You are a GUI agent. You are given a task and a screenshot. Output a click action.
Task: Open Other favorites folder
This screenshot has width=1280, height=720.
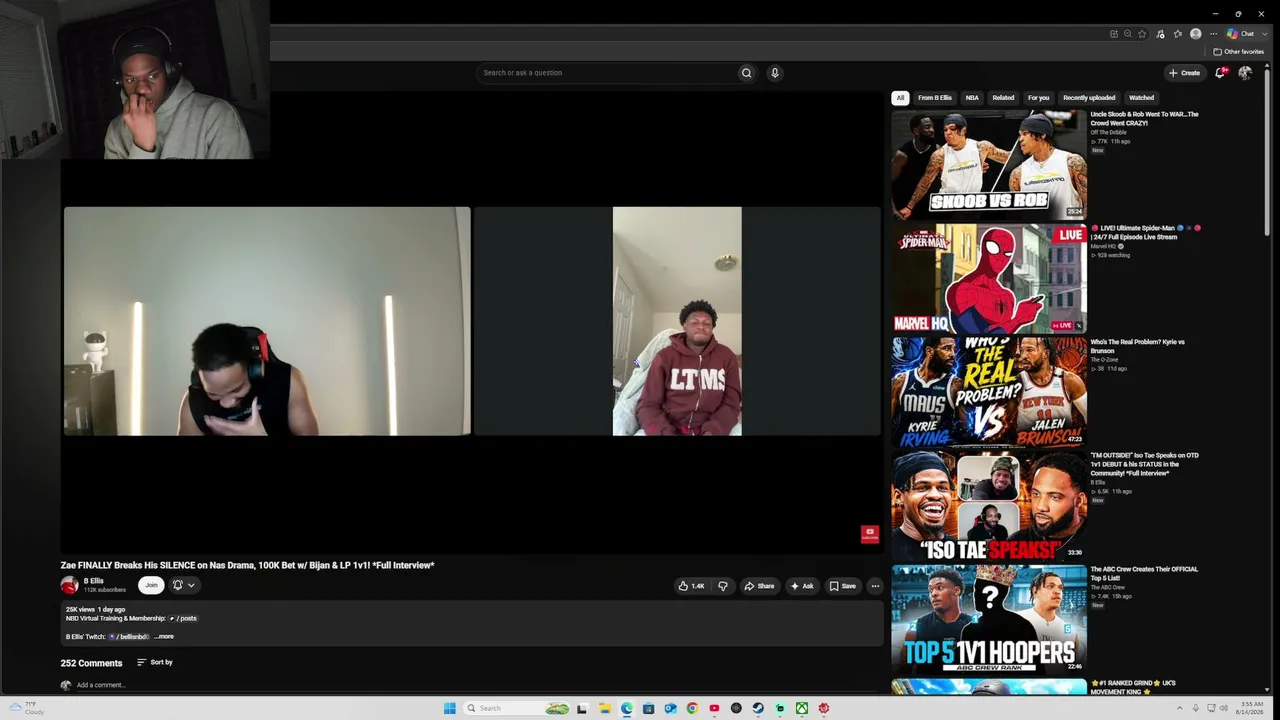[1238, 52]
